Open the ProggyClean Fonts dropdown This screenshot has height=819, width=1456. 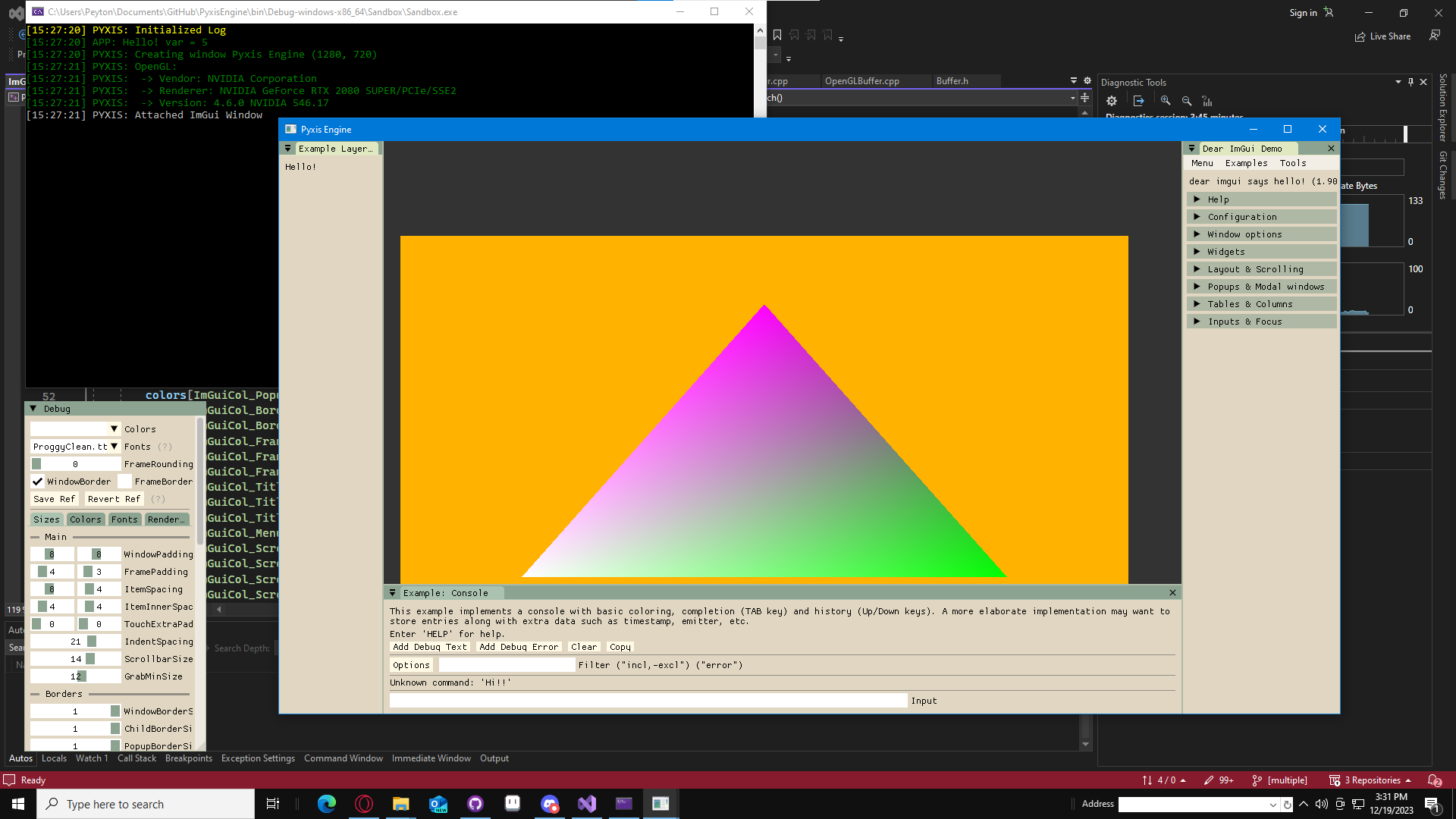pyautogui.click(x=75, y=447)
